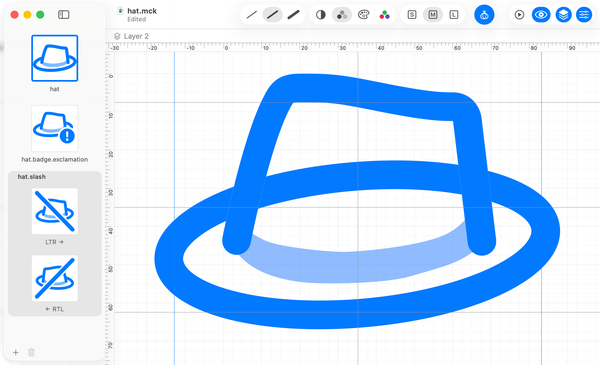Screen dimensions: 600x365
Task: Toggle the sidebar panel button
Action: coord(64,15)
